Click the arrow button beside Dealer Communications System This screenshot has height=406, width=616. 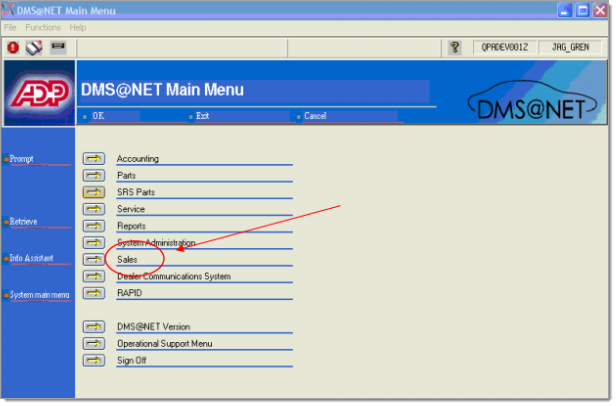[94, 276]
